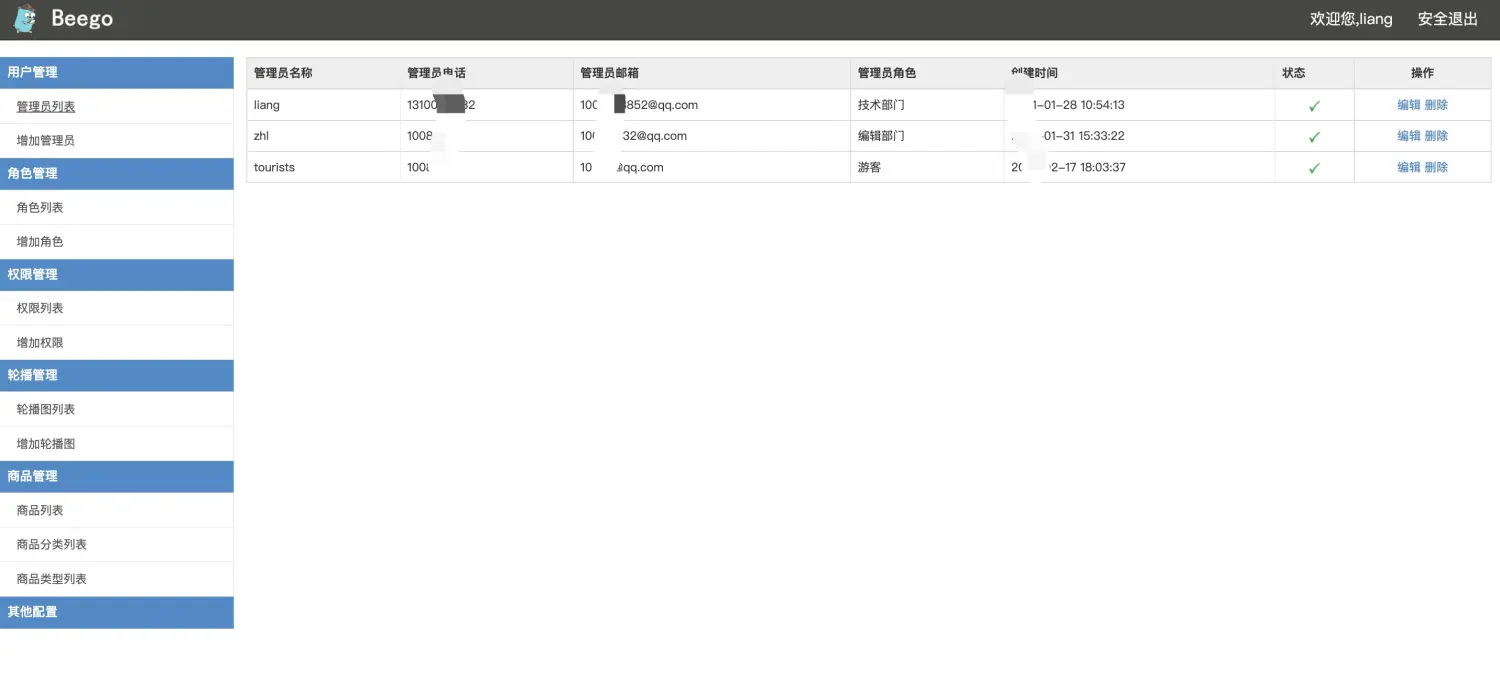1500x680 pixels.
Task: Select 增加角色 from sidebar
Action: pos(40,242)
